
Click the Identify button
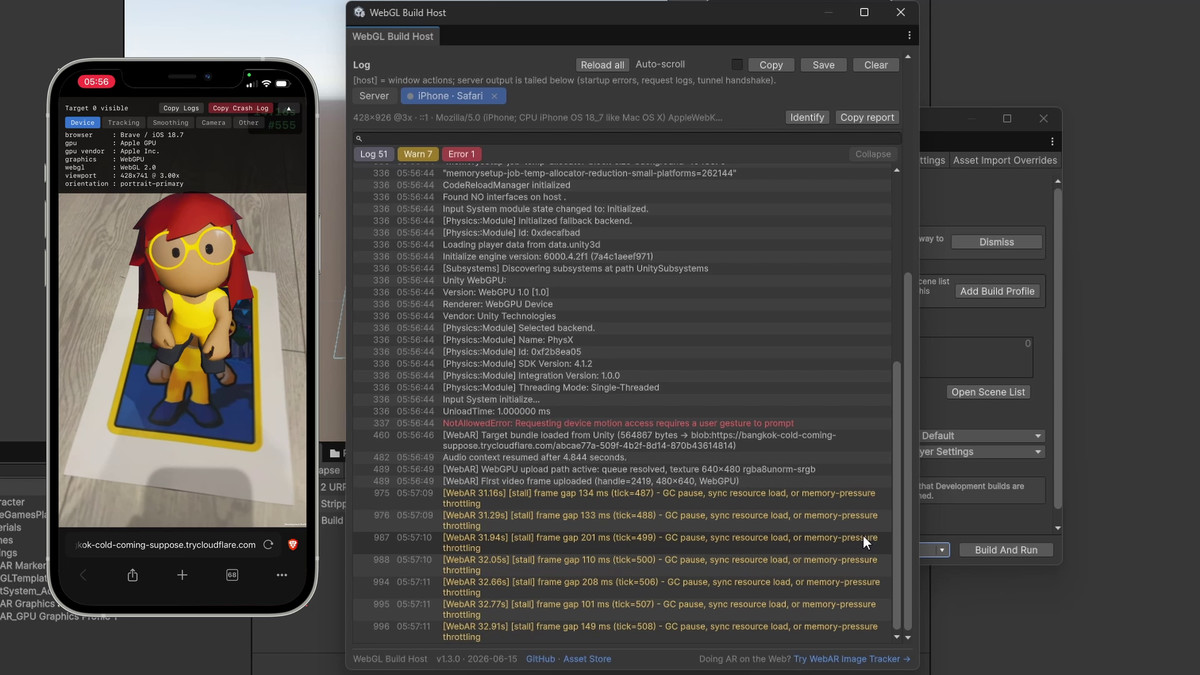807,117
